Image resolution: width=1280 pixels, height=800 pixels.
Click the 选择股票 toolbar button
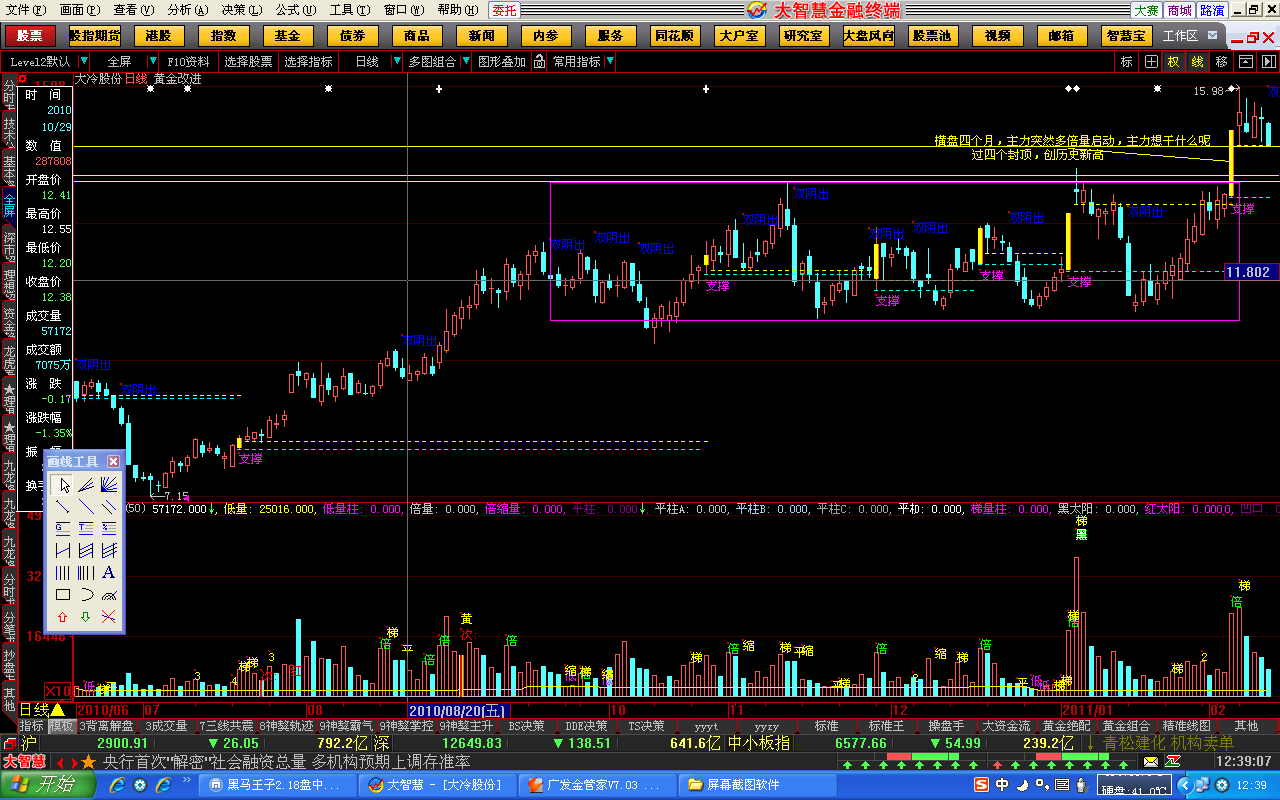[248, 61]
